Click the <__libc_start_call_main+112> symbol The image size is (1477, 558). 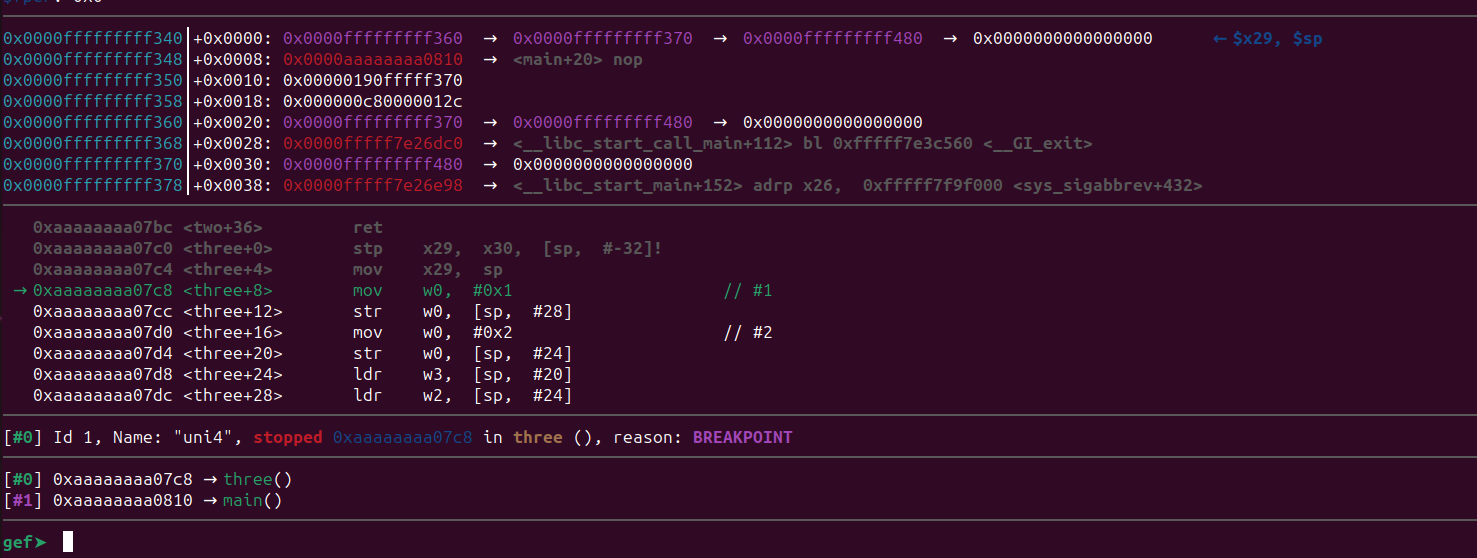[657, 144]
